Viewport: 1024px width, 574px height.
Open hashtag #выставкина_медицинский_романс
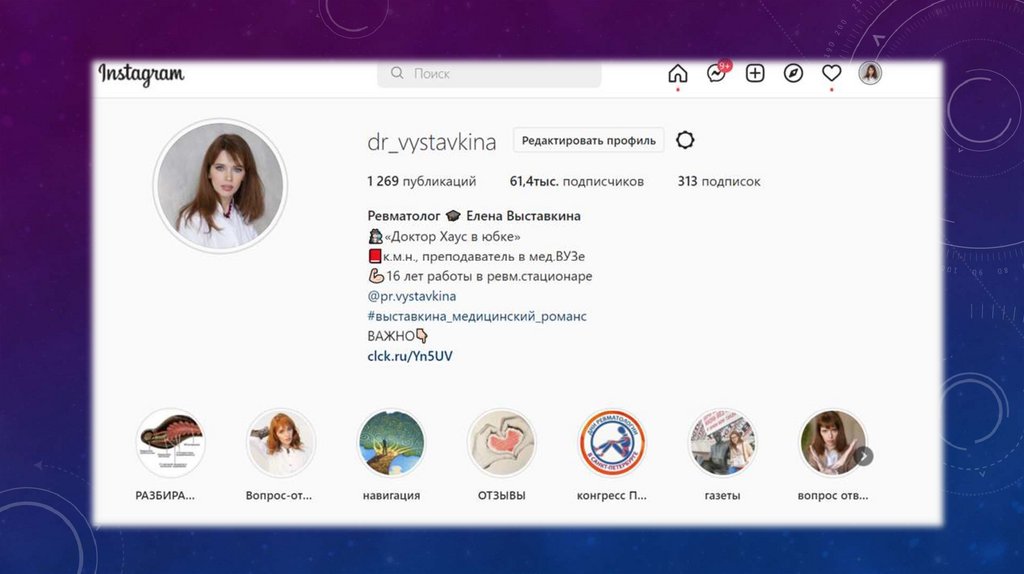(x=477, y=316)
